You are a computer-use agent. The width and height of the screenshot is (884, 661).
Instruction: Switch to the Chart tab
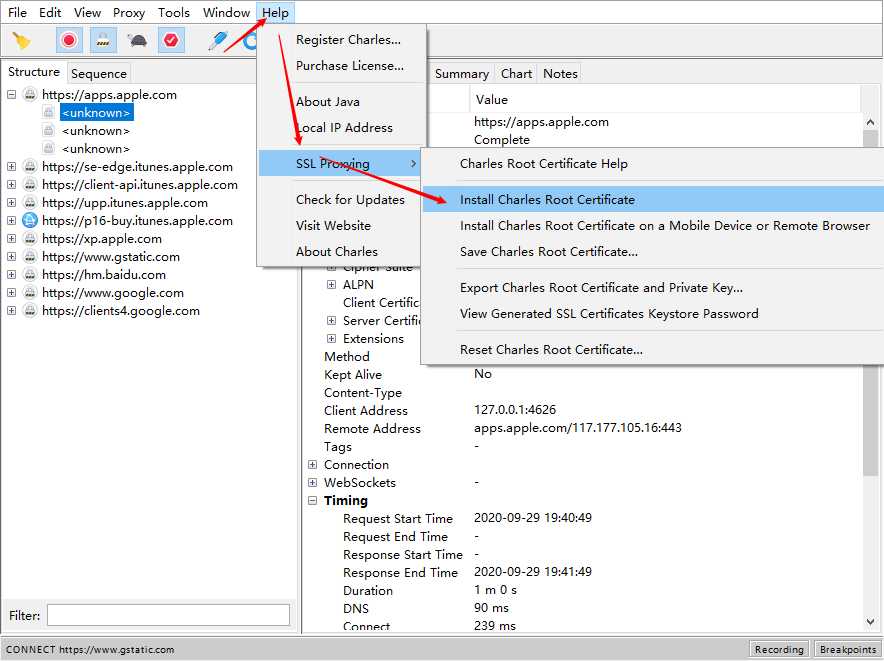516,74
